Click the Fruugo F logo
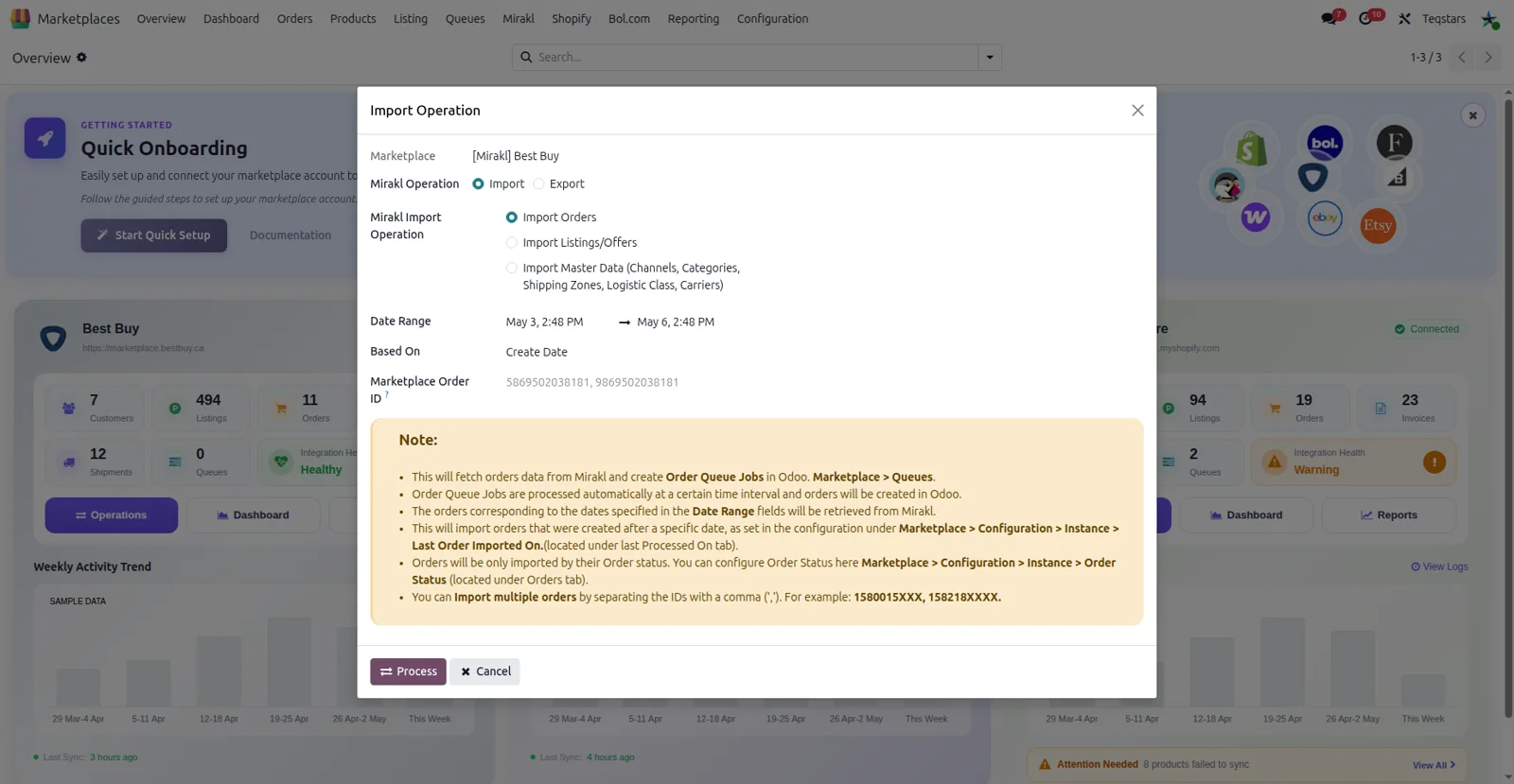1514x784 pixels. pyautogui.click(x=1394, y=143)
